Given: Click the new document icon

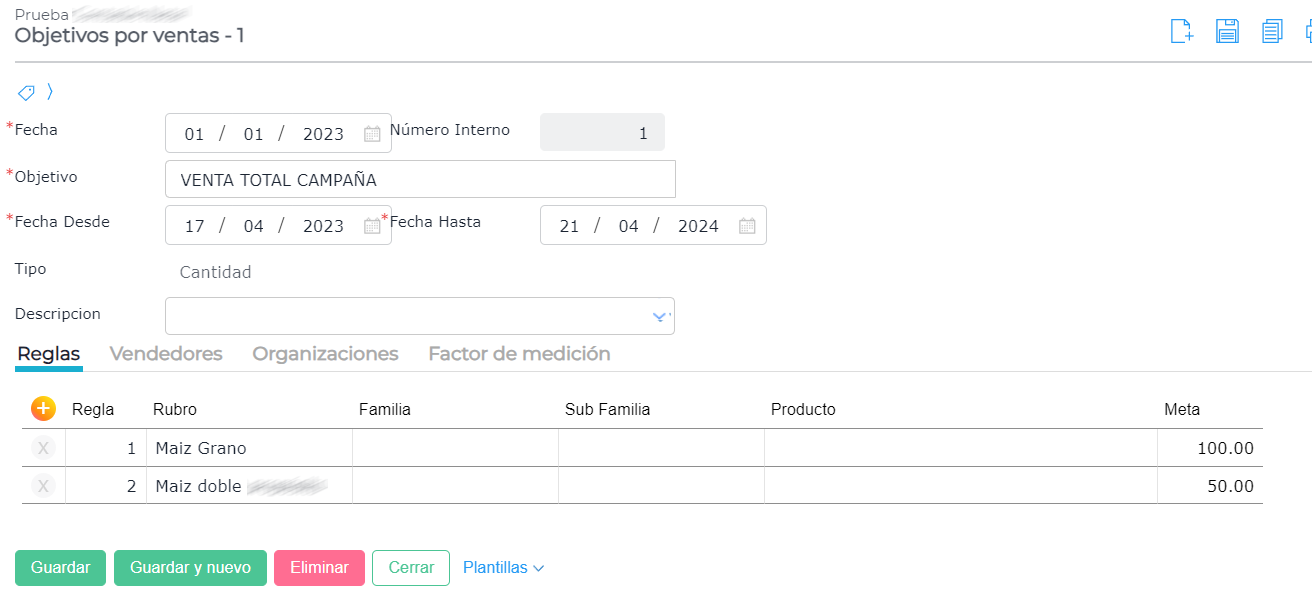Looking at the screenshot, I should point(1182,31).
